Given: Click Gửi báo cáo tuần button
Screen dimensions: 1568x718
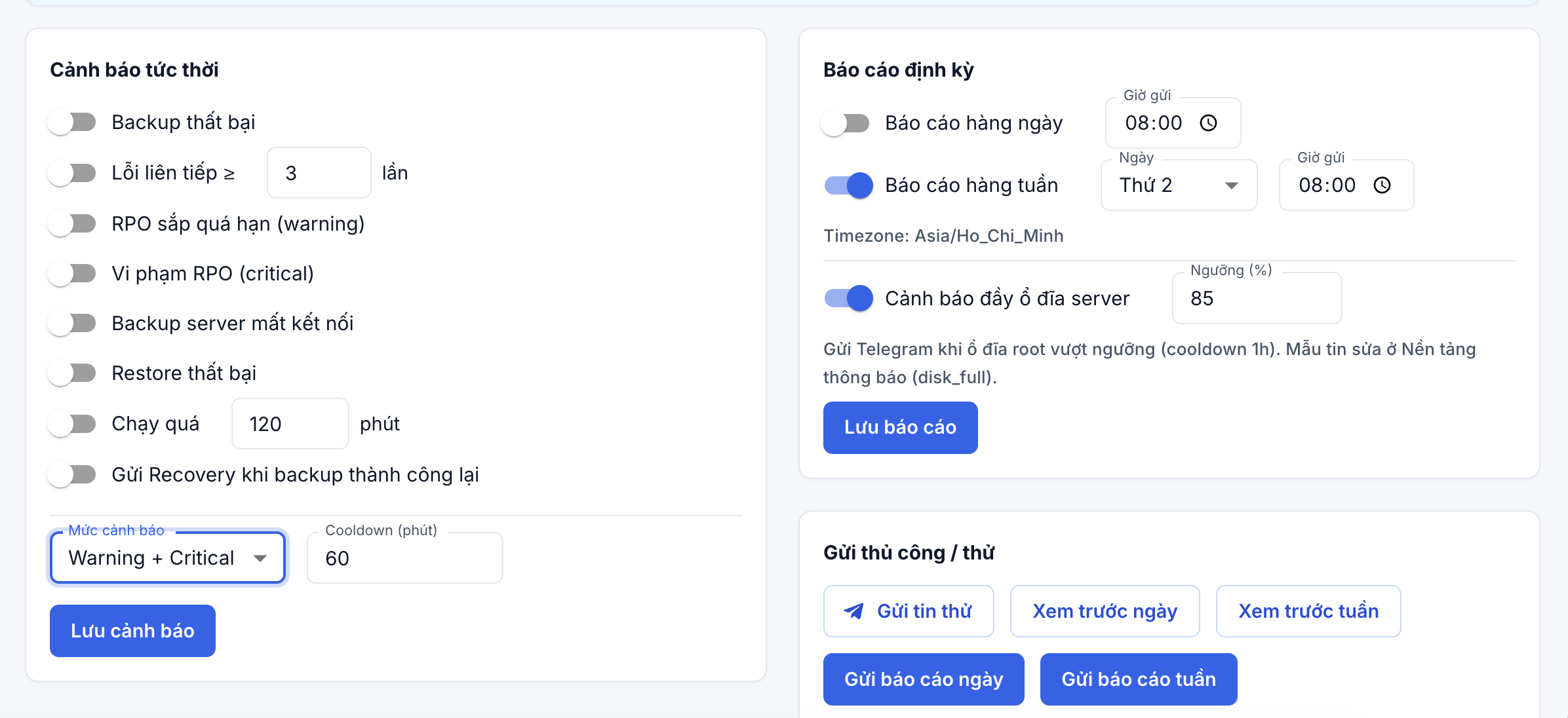Looking at the screenshot, I should point(1139,679).
